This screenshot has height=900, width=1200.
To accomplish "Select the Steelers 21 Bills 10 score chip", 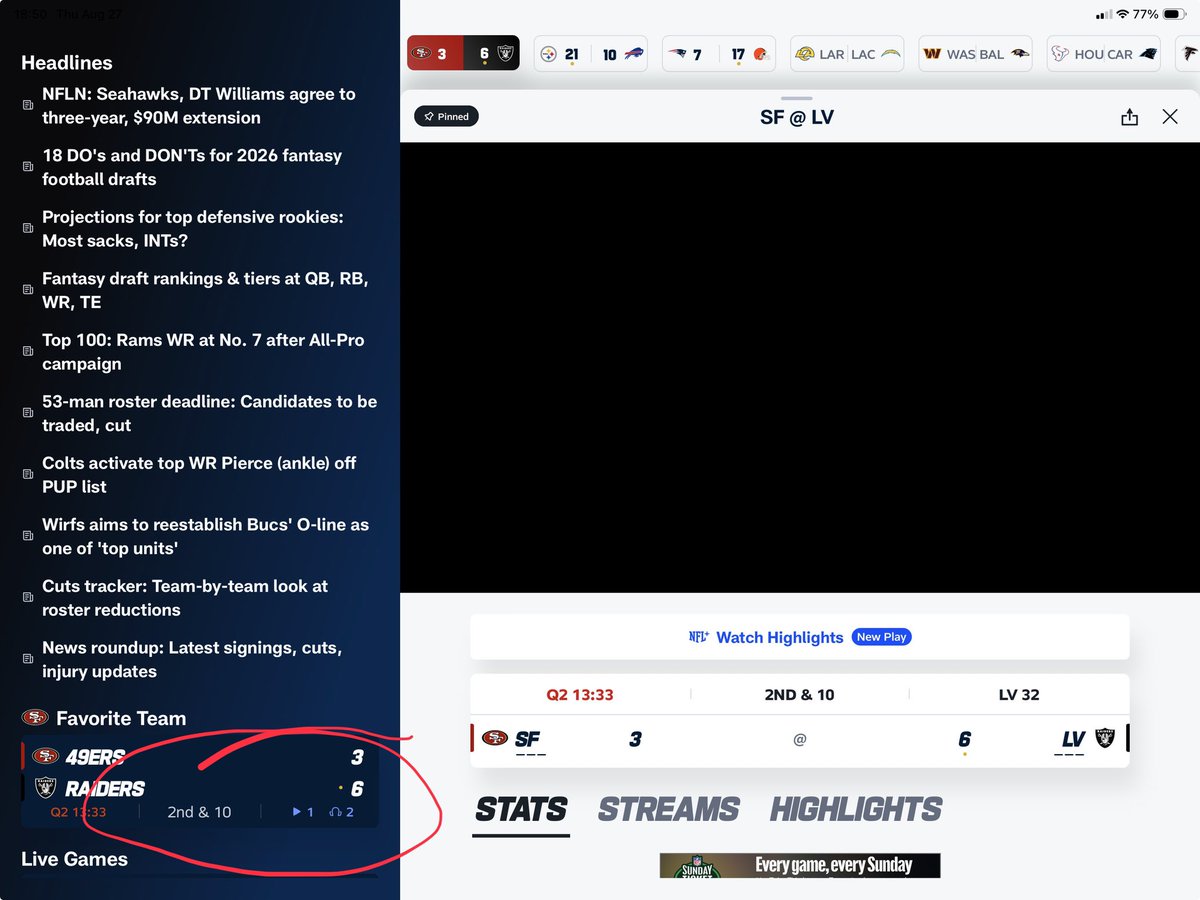I will coord(591,54).
